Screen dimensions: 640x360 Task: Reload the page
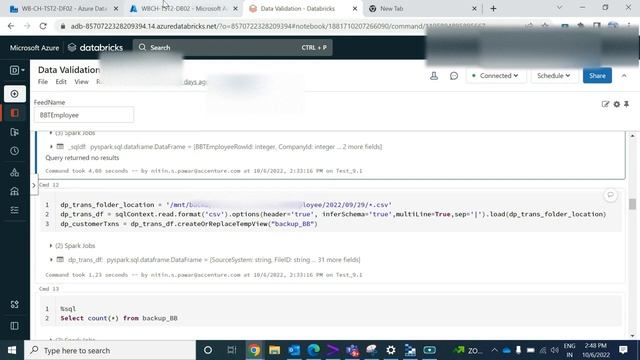click(x=43, y=26)
